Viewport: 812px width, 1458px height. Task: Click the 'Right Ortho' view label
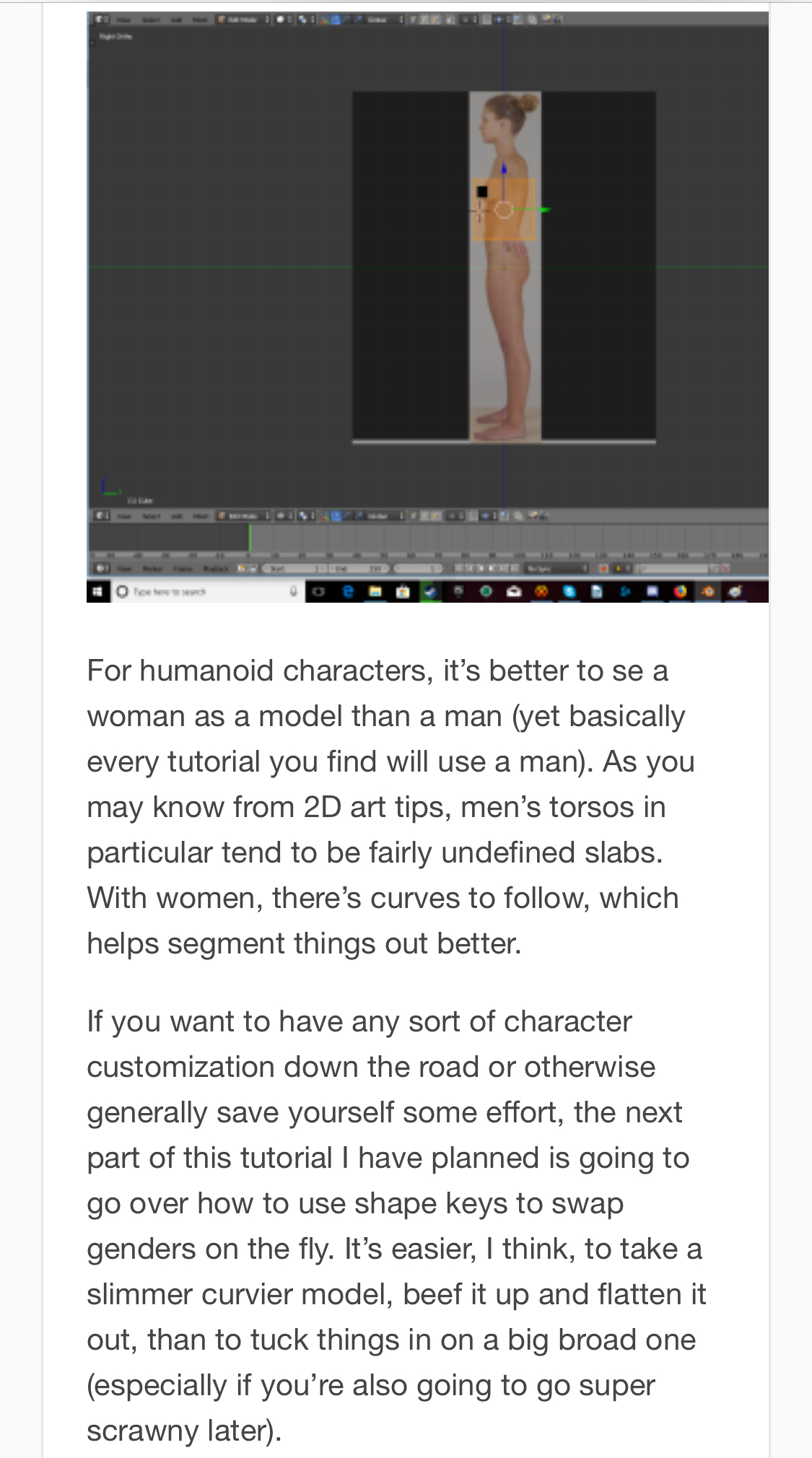click(x=115, y=36)
